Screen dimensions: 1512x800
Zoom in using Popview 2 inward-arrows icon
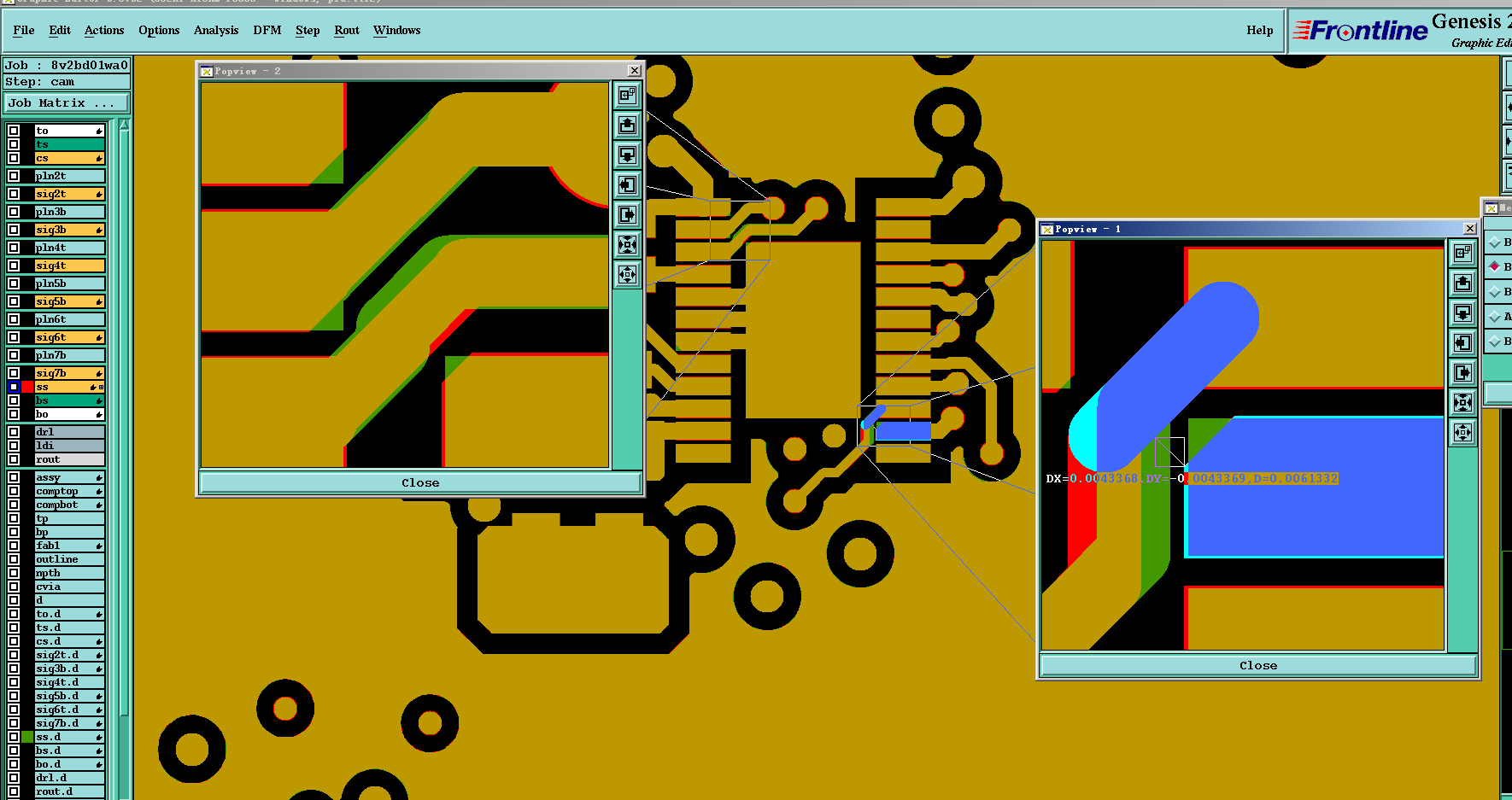pyautogui.click(x=627, y=245)
